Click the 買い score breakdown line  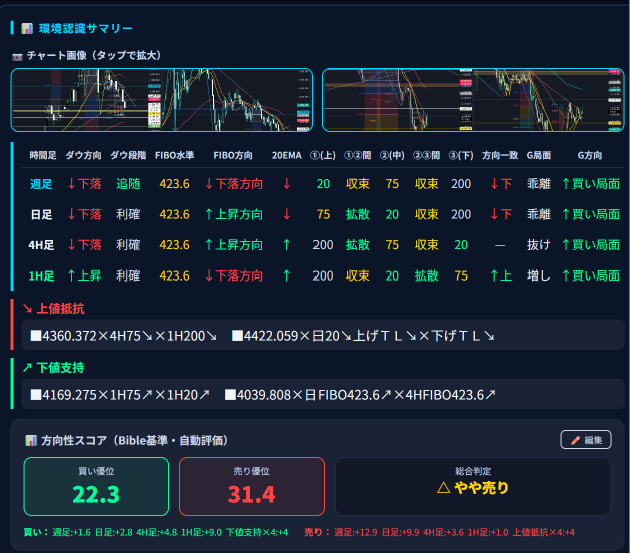(156, 533)
